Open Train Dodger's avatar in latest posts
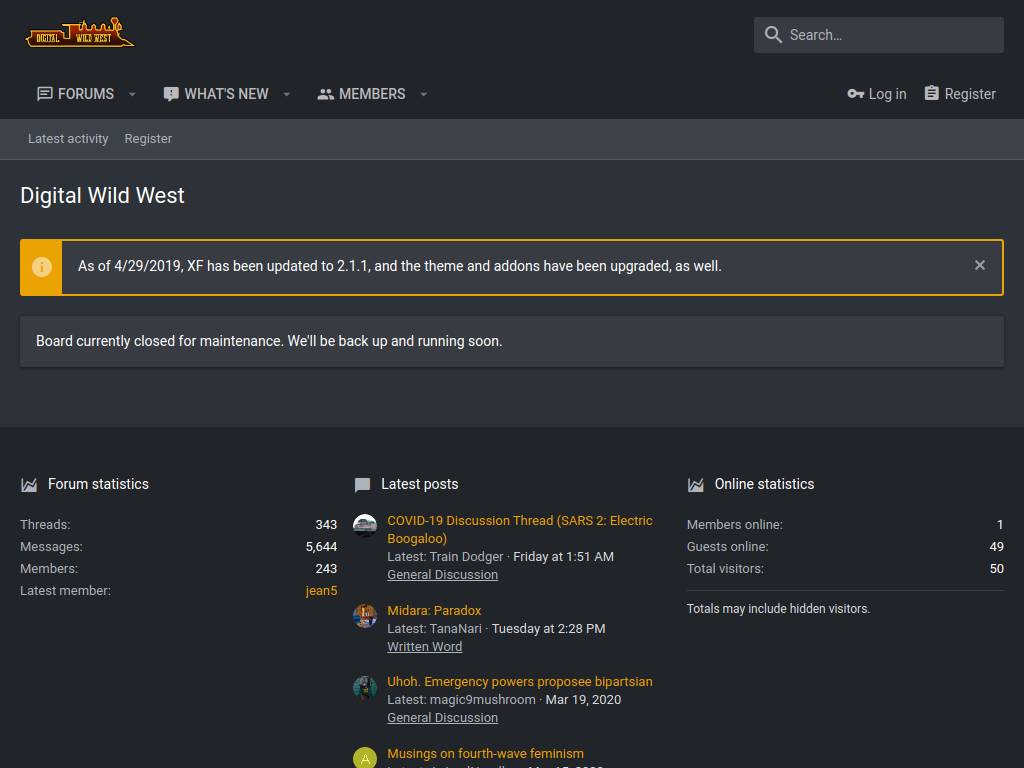 click(365, 526)
